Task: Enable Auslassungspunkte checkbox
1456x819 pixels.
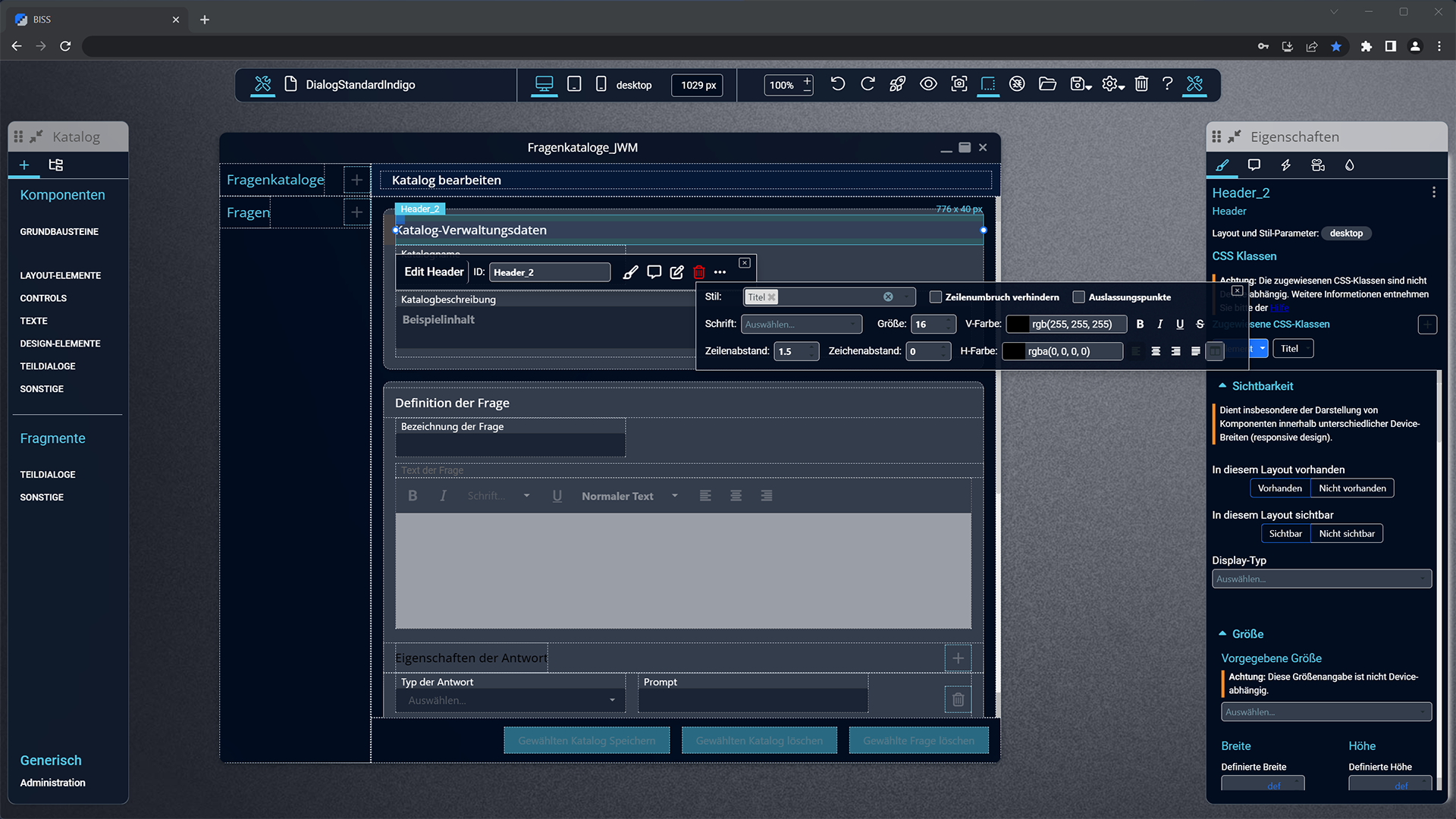Action: pyautogui.click(x=1078, y=297)
